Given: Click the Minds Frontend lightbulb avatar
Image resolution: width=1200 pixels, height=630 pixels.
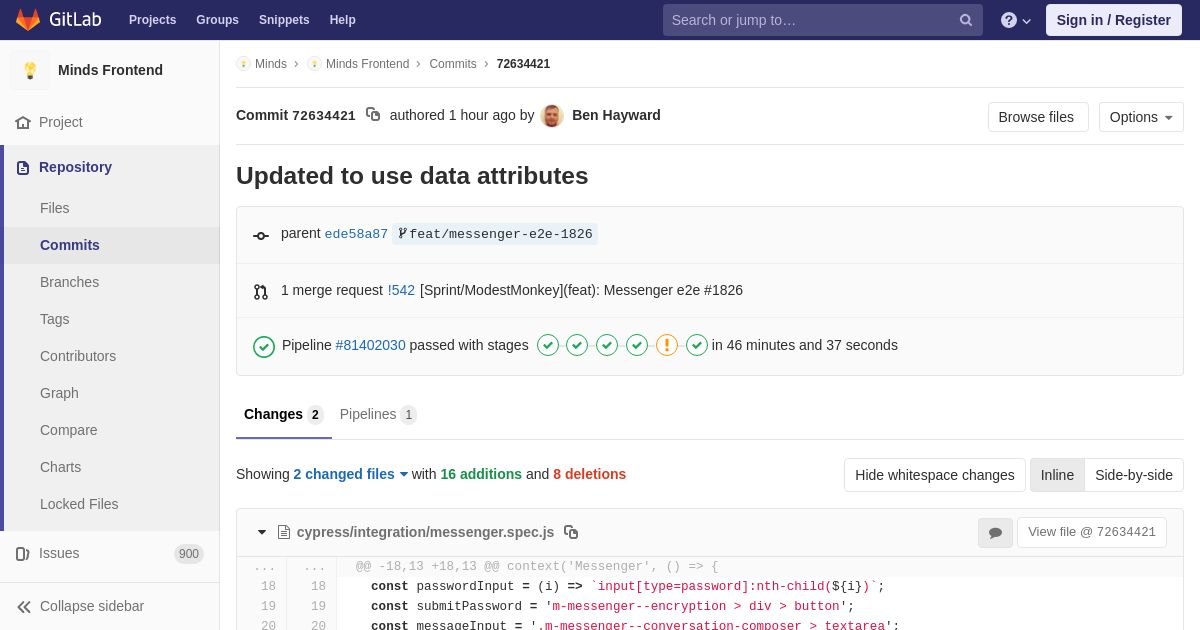Looking at the screenshot, I should (x=30, y=70).
